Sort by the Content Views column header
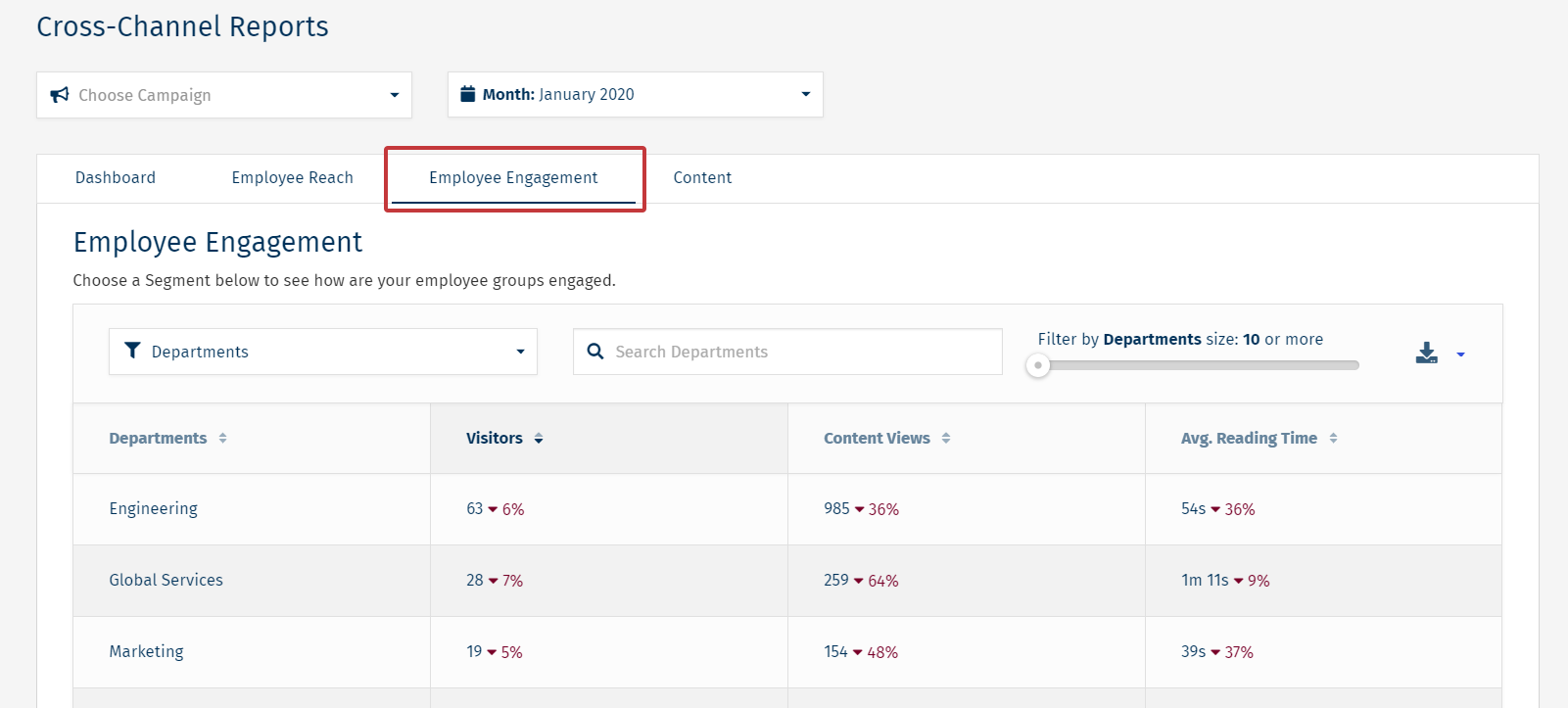Image resolution: width=1568 pixels, height=708 pixels. [x=886, y=439]
